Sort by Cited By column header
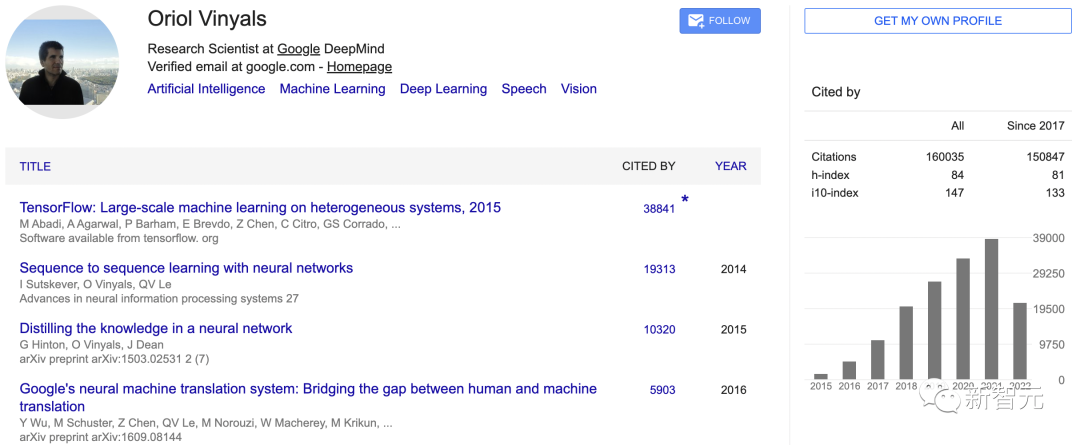This screenshot has height=445, width=1080. click(x=648, y=166)
